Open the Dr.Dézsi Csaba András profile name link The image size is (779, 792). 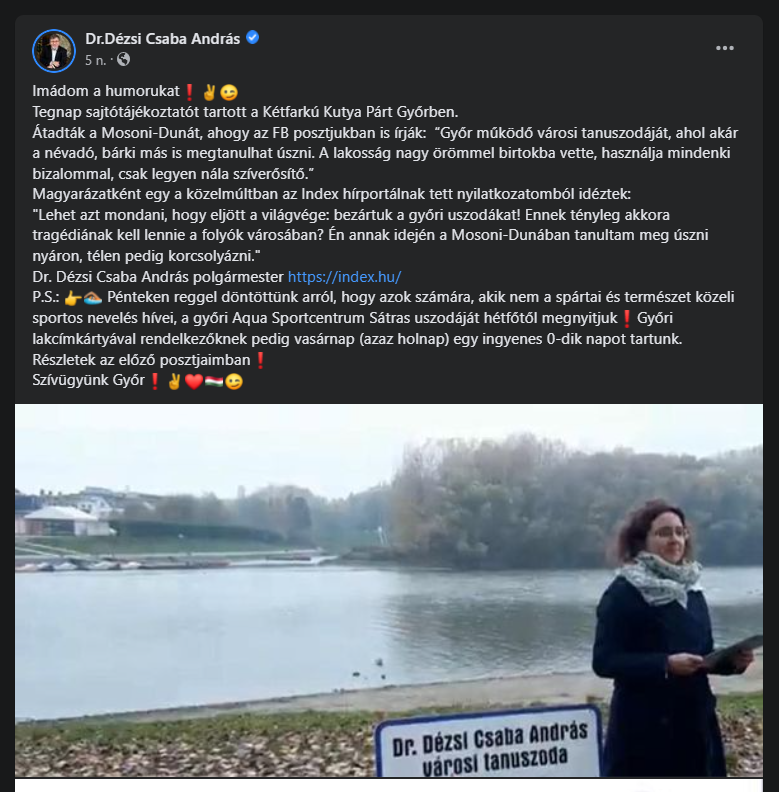coord(162,39)
